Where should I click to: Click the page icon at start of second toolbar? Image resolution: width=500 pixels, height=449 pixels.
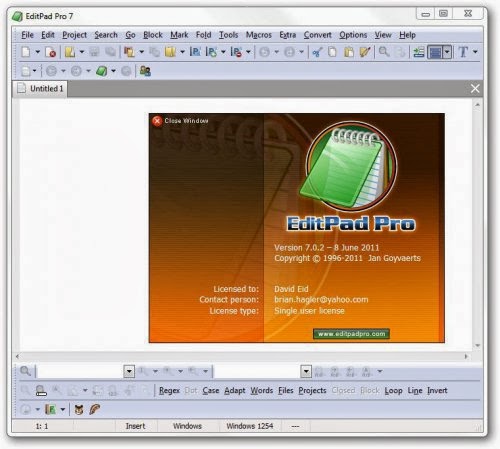point(26,71)
